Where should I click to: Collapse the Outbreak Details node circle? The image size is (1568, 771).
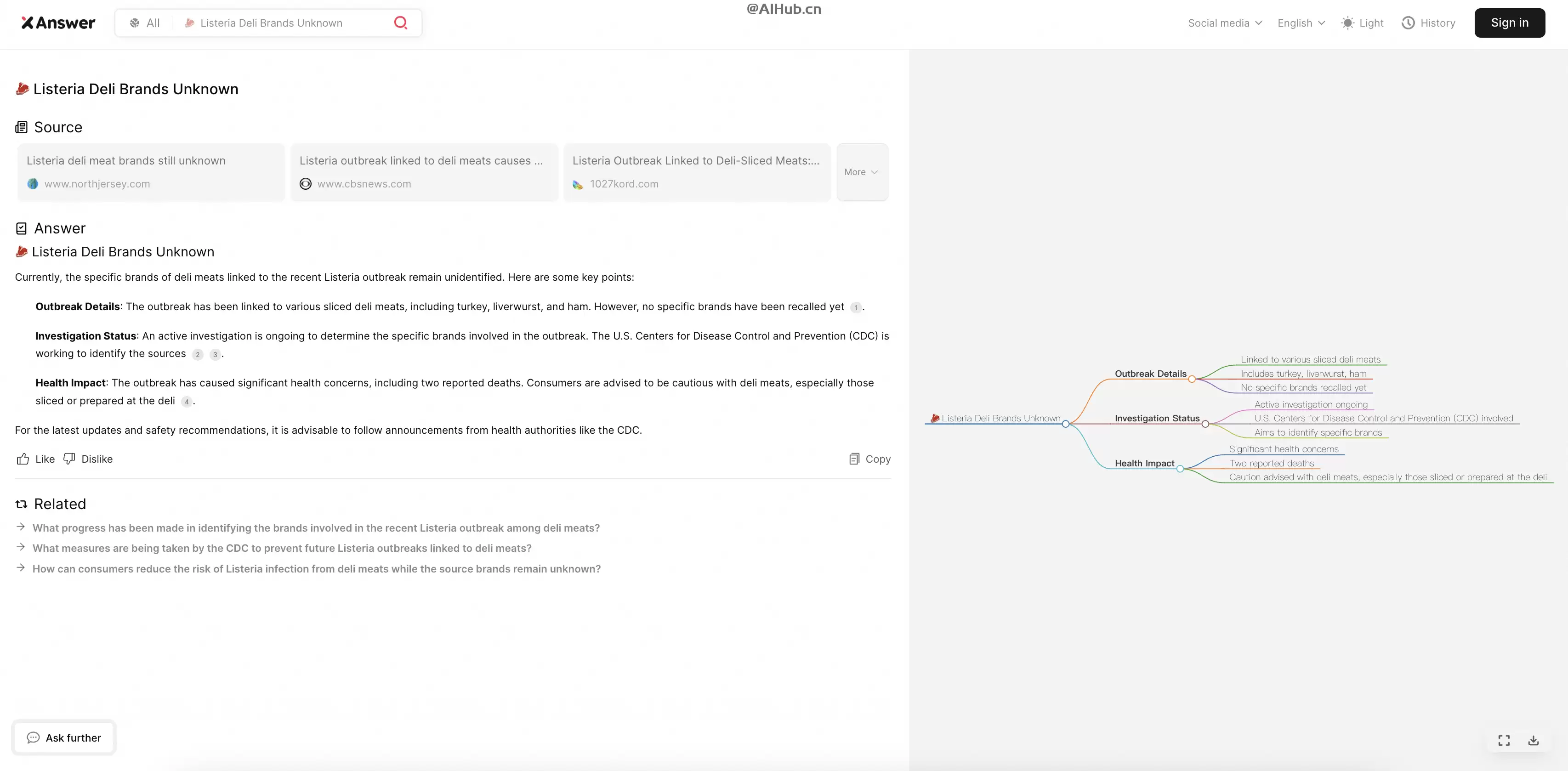1192,379
